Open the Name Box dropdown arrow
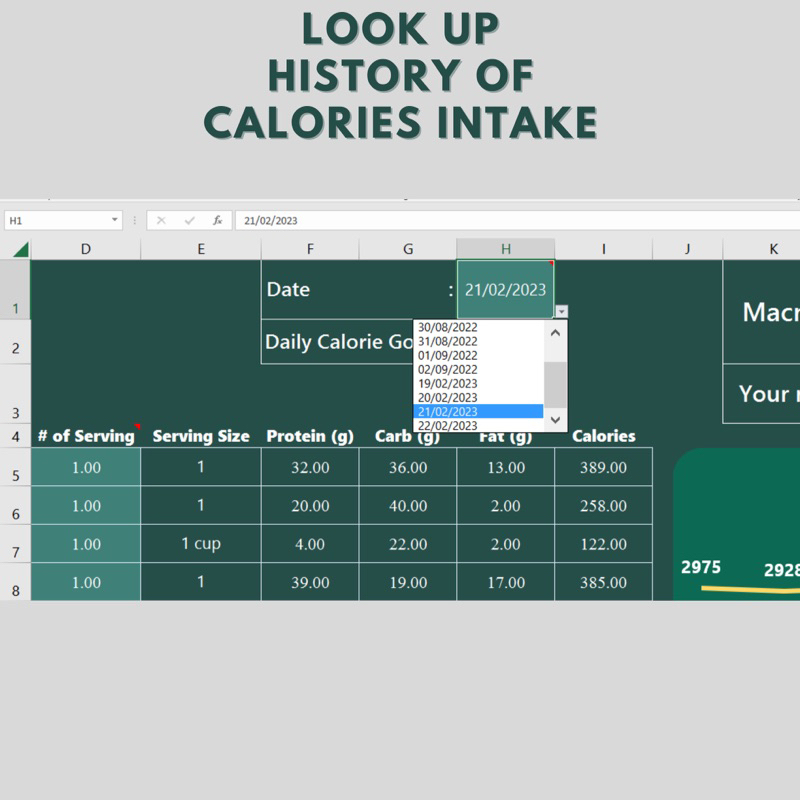 115,220
